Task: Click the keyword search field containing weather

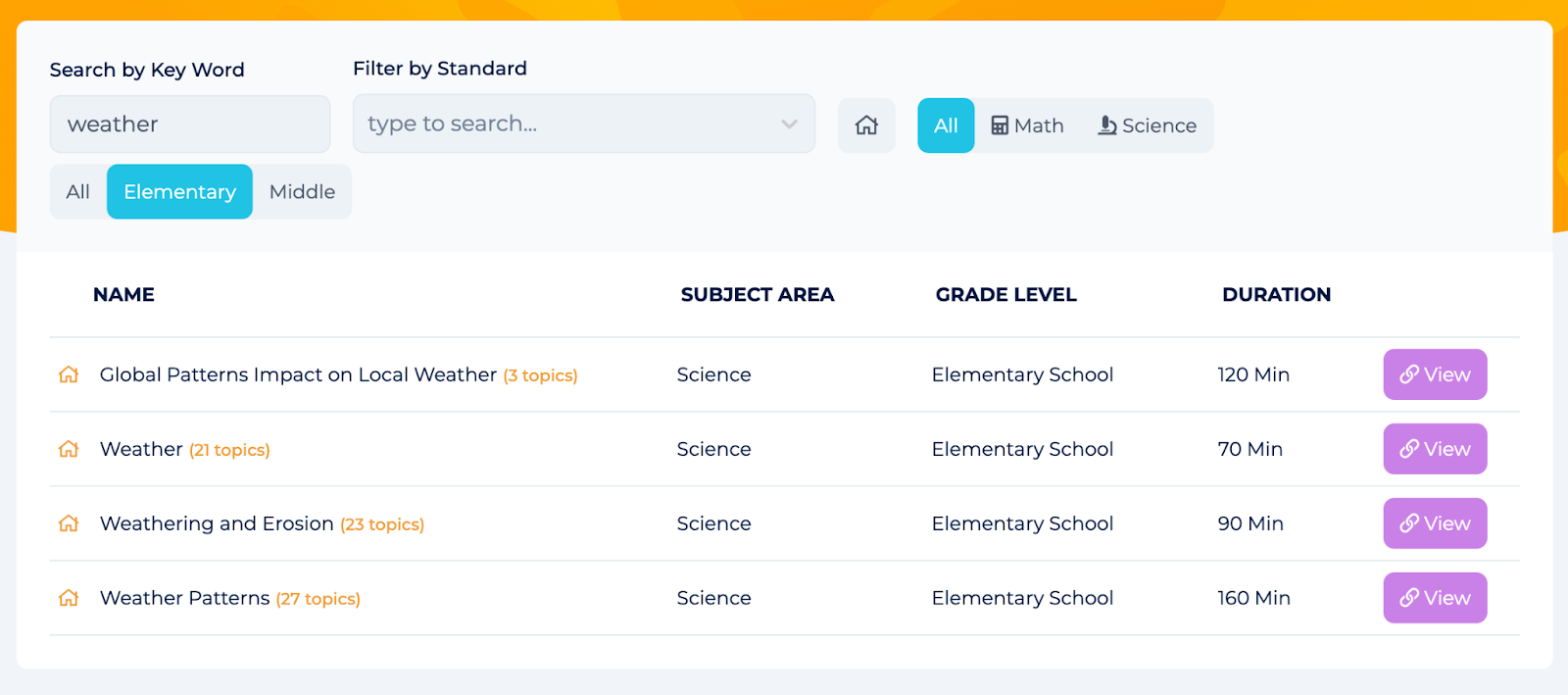Action: click(189, 124)
